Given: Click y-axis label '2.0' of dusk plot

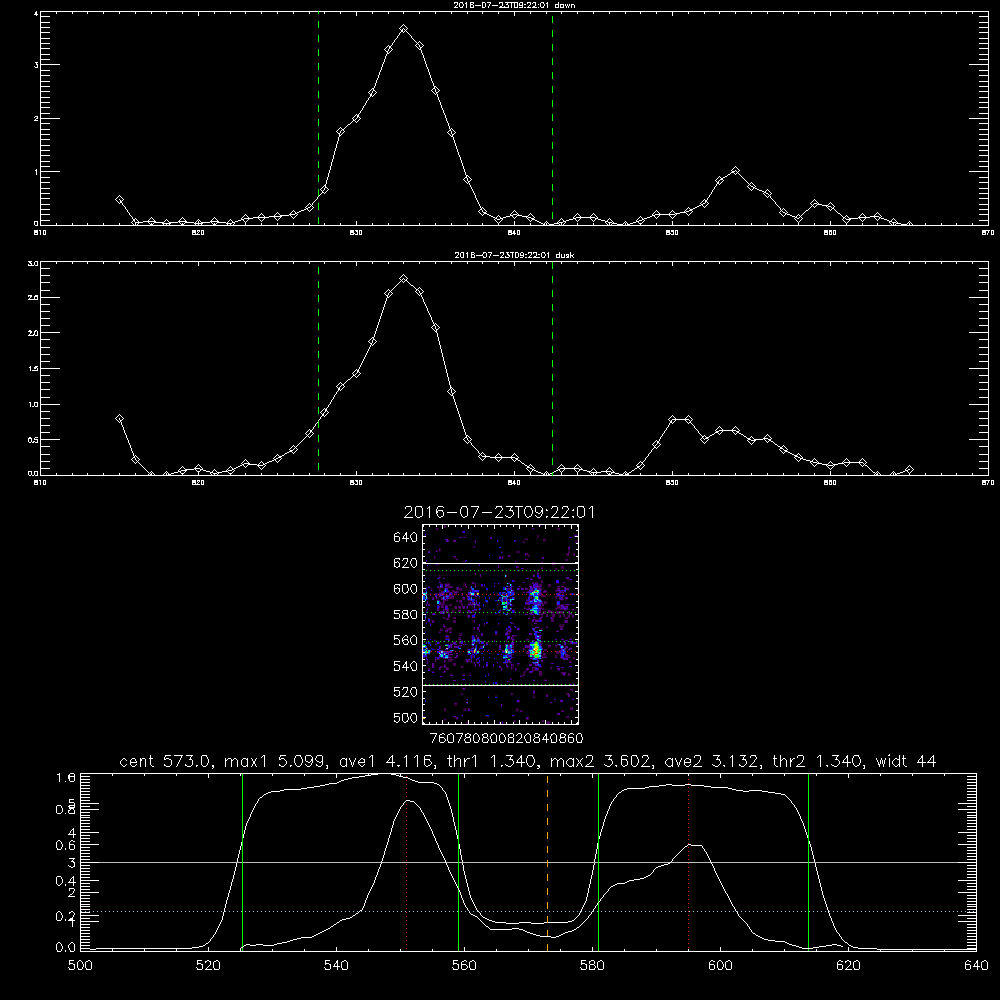Looking at the screenshot, I should click(x=34, y=333).
